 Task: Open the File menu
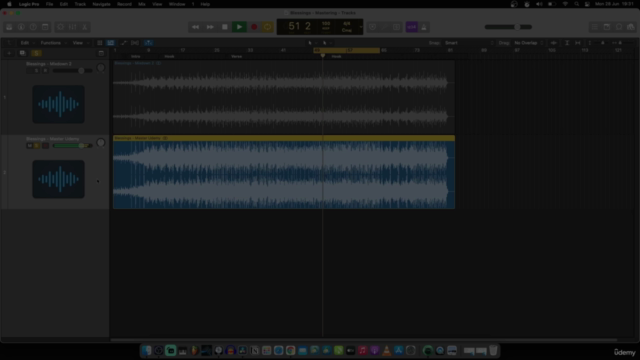pos(49,4)
